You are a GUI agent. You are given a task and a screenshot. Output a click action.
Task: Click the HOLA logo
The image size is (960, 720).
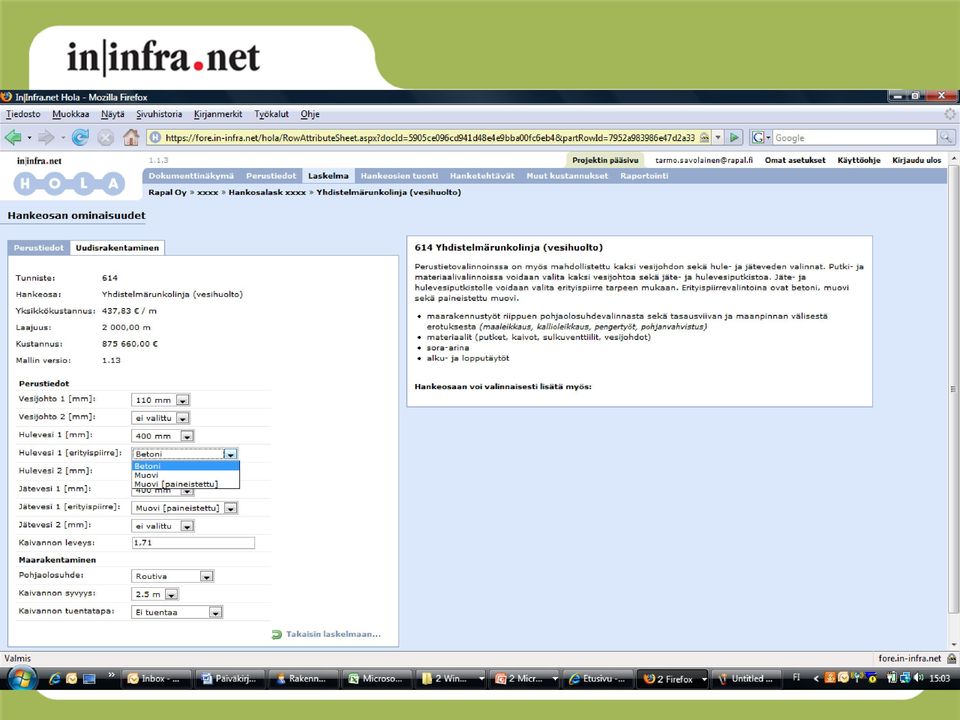69,184
